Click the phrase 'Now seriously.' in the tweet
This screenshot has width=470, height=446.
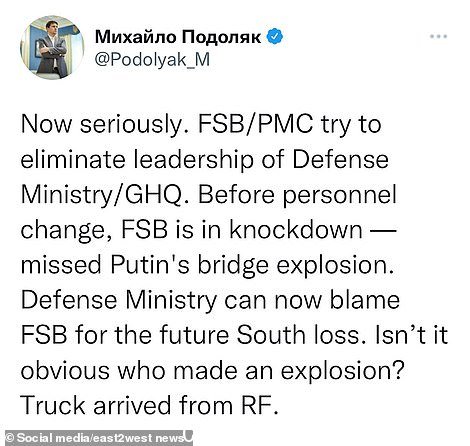[105, 125]
